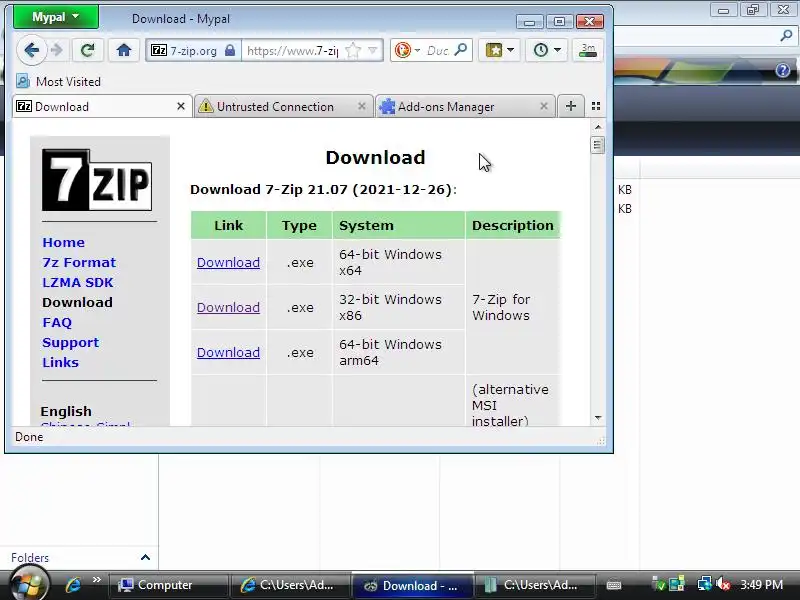Open the home page via house icon
Image resolution: width=800 pixels, height=600 pixels.
tap(123, 50)
